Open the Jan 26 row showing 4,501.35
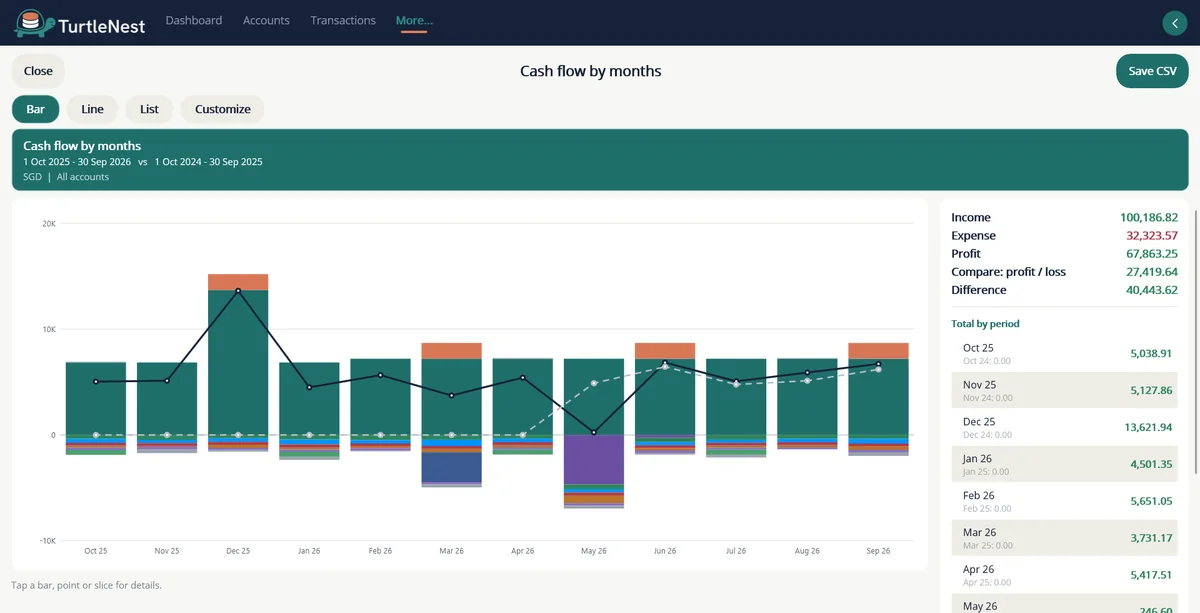This screenshot has width=1200, height=613. tap(1064, 465)
